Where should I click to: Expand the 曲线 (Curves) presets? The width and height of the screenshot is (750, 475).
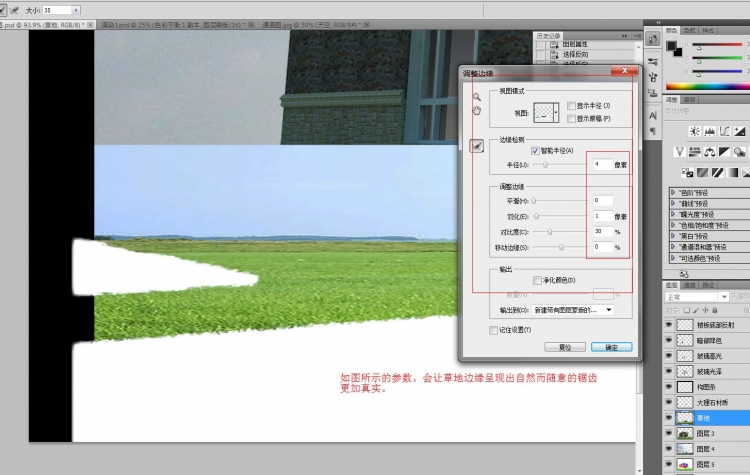(x=673, y=203)
